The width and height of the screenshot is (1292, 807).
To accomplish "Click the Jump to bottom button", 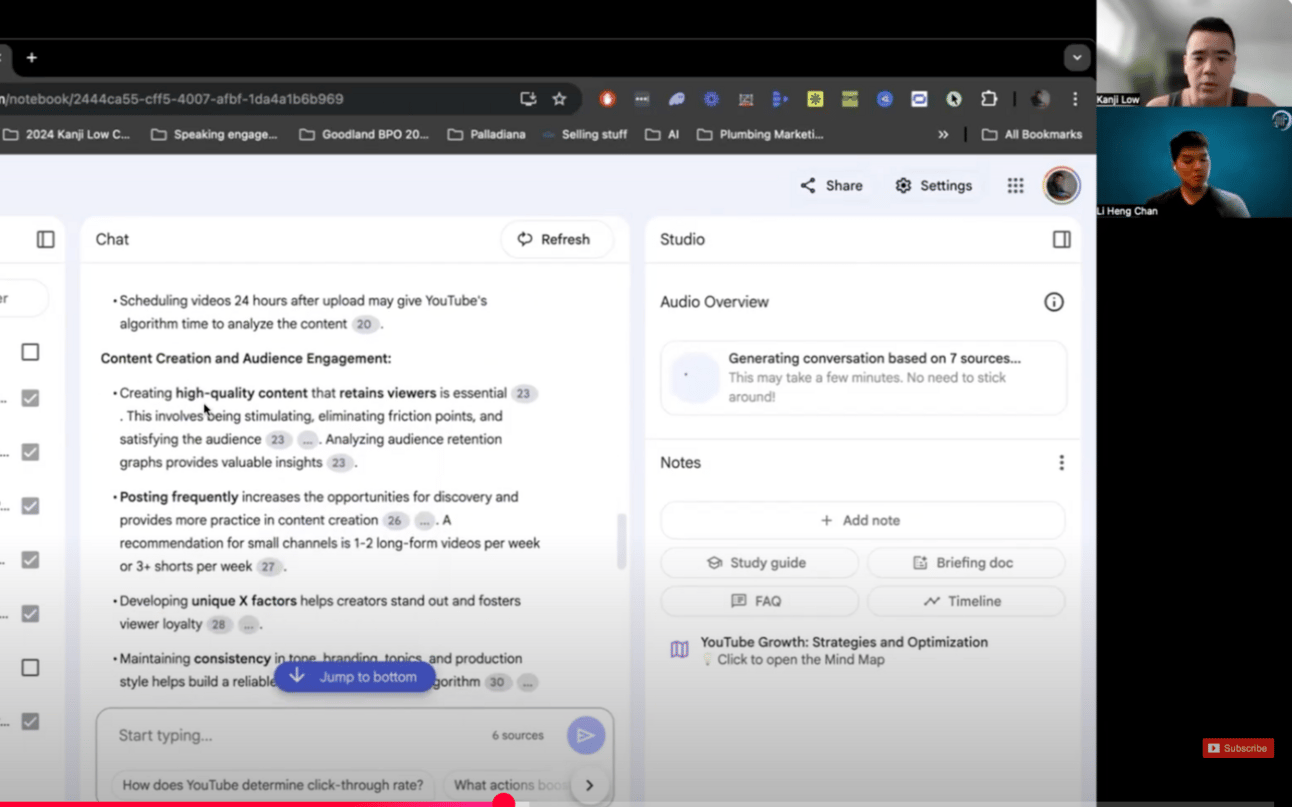I will [354, 677].
